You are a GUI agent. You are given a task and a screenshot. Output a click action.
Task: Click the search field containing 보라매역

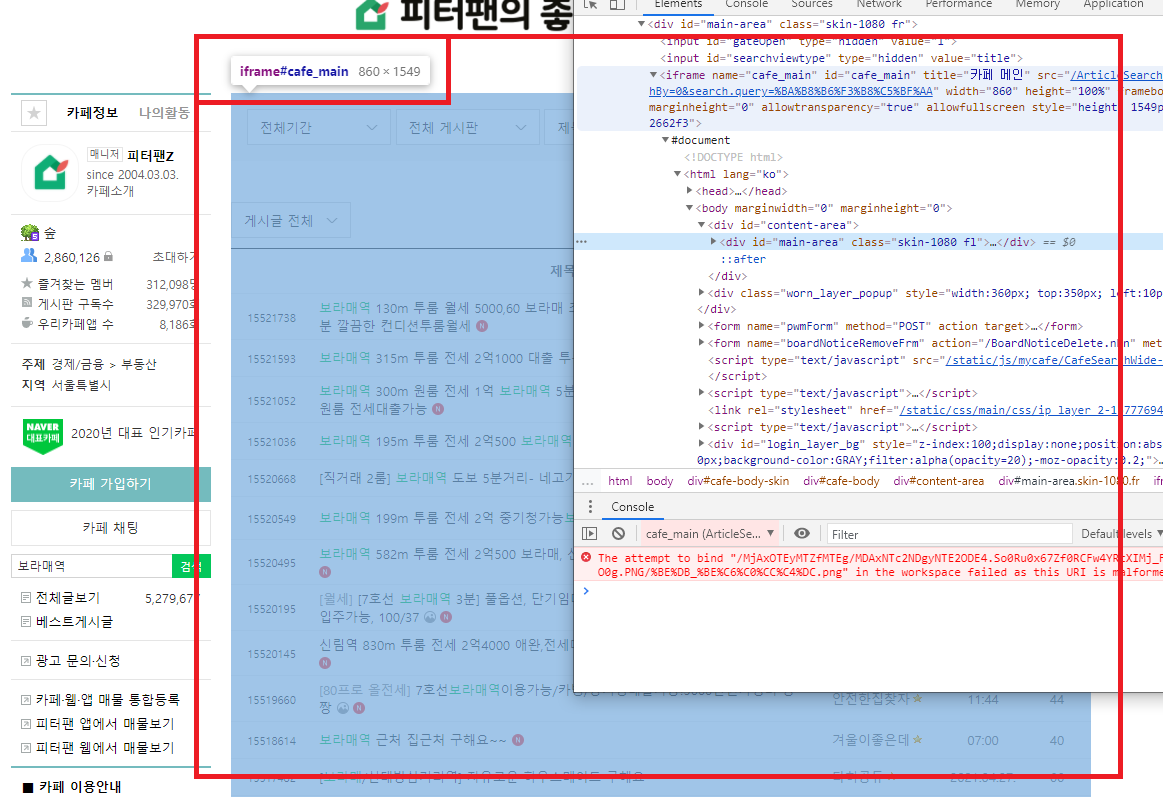pyautogui.click(x=92, y=566)
